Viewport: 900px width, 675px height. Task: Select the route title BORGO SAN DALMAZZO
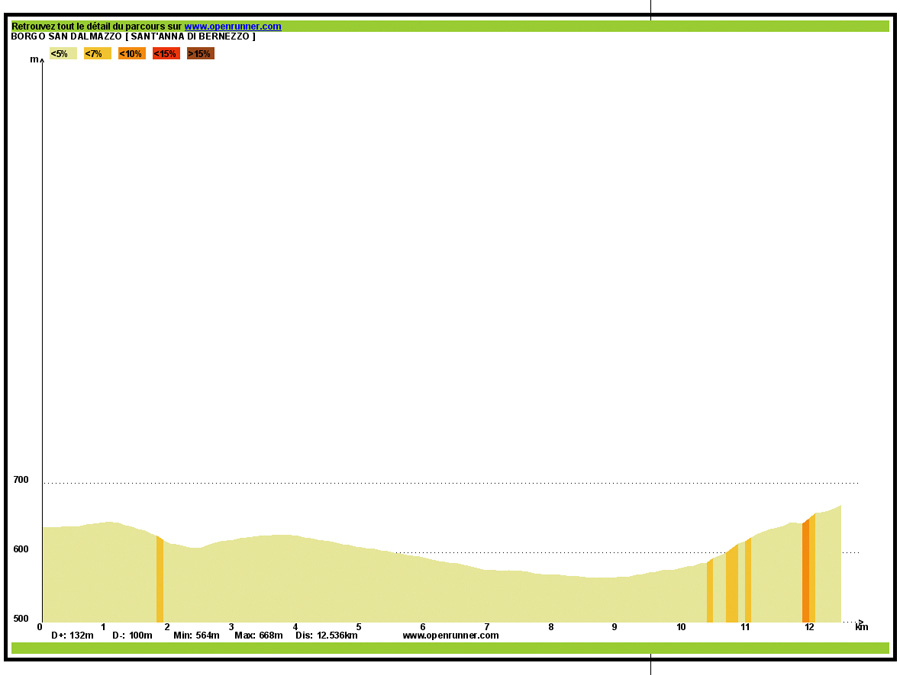[67, 36]
